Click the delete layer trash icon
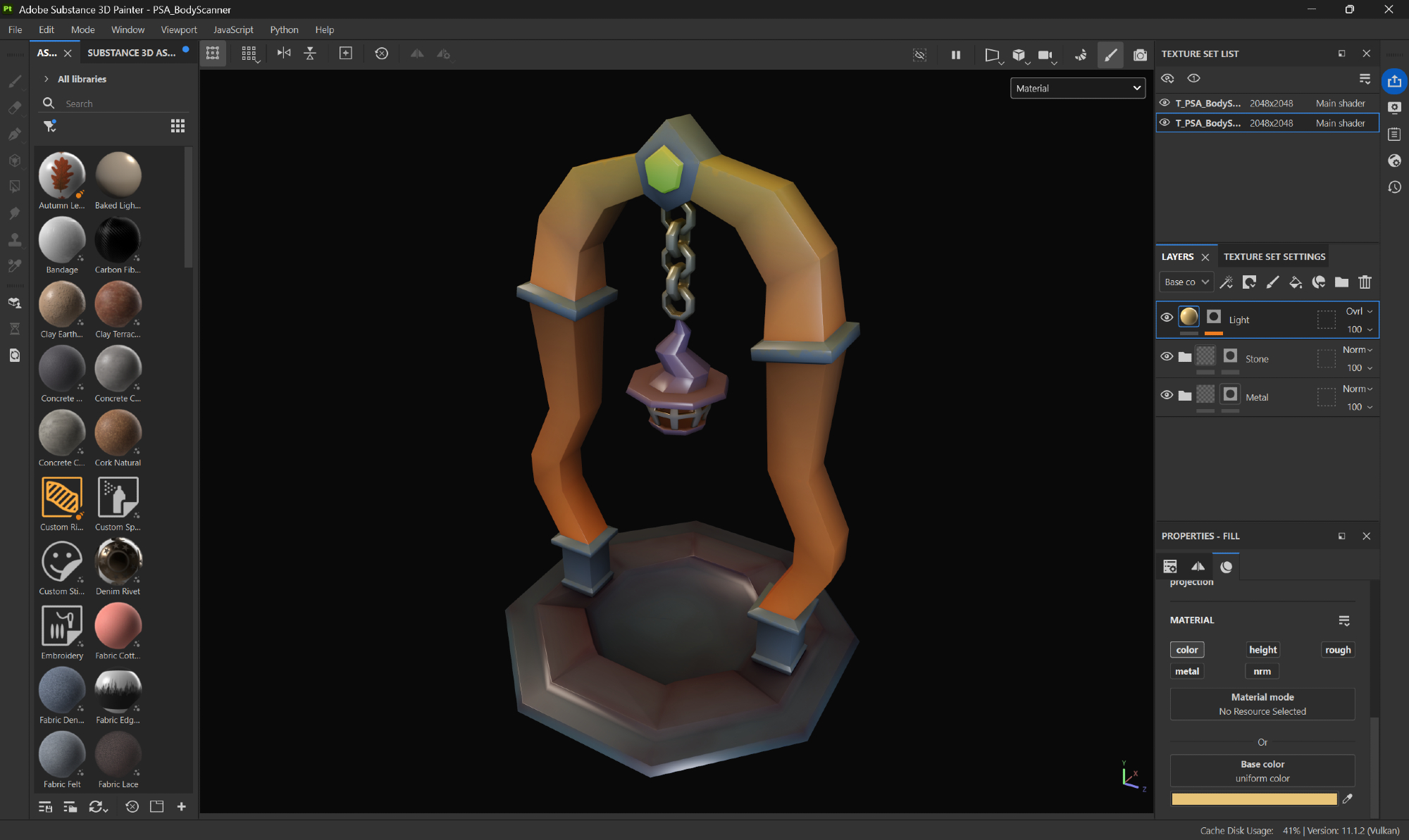Image resolution: width=1409 pixels, height=840 pixels. coord(1365,282)
